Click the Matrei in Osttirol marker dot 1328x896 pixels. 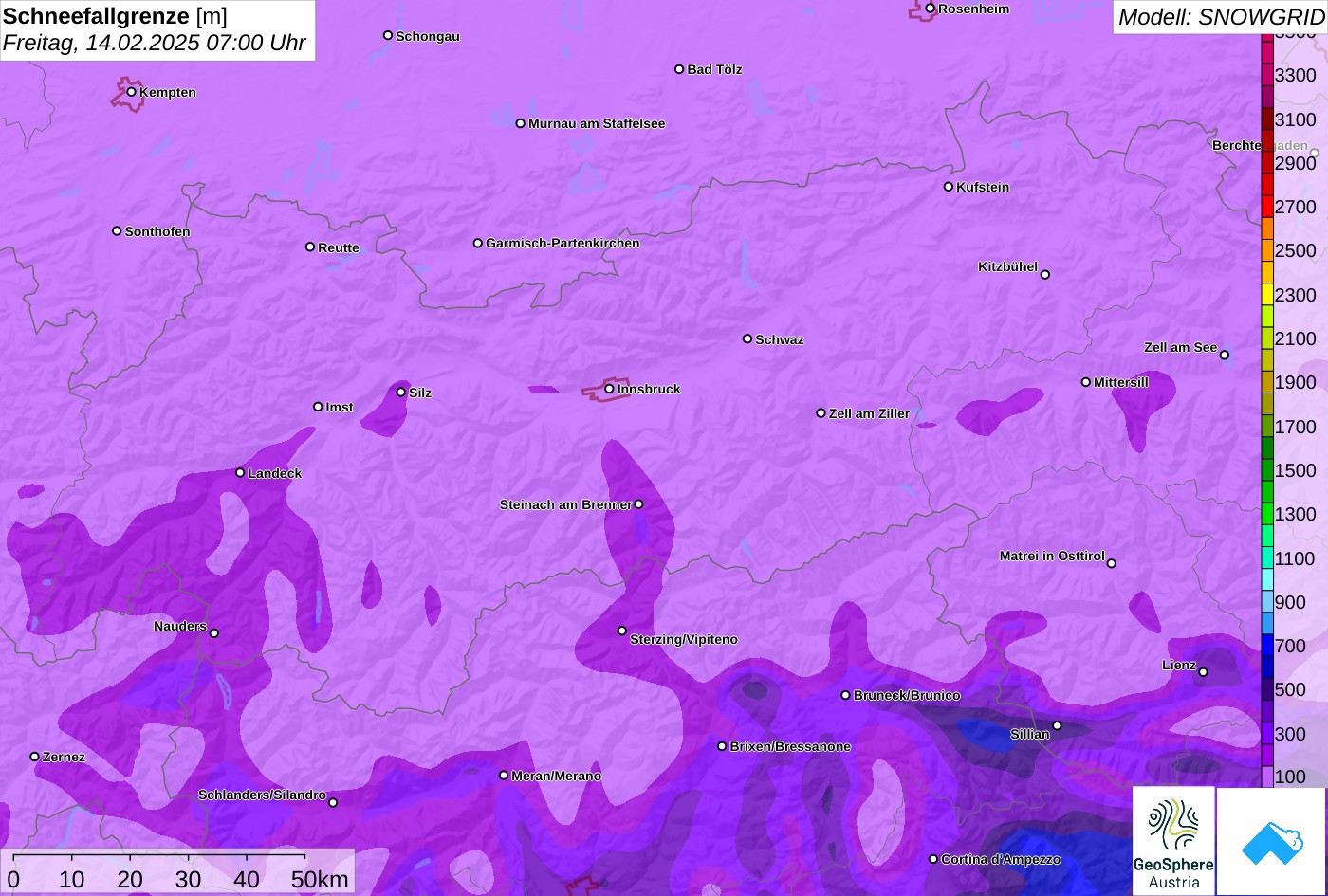click(x=1112, y=563)
